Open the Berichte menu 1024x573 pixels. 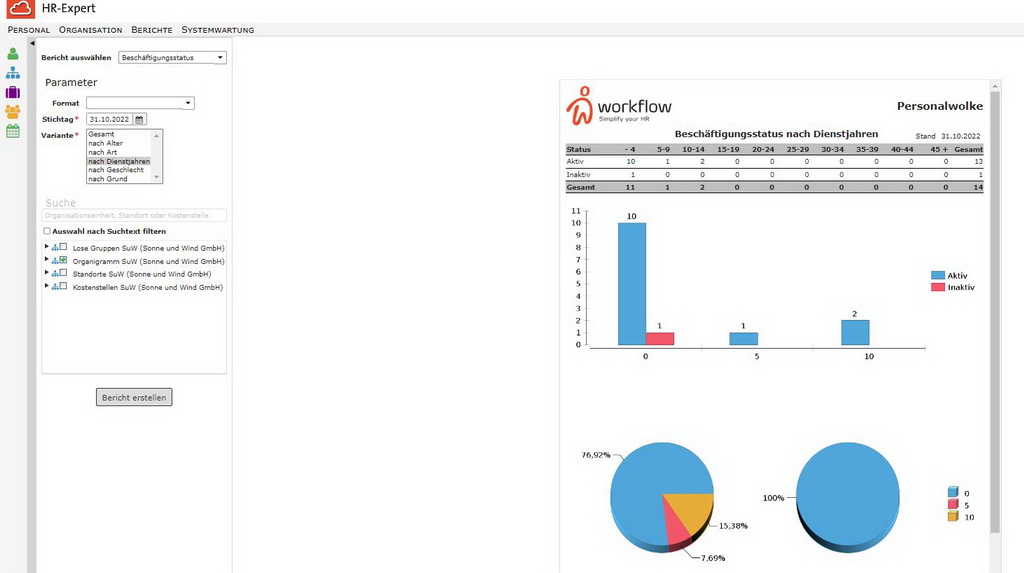click(x=152, y=29)
